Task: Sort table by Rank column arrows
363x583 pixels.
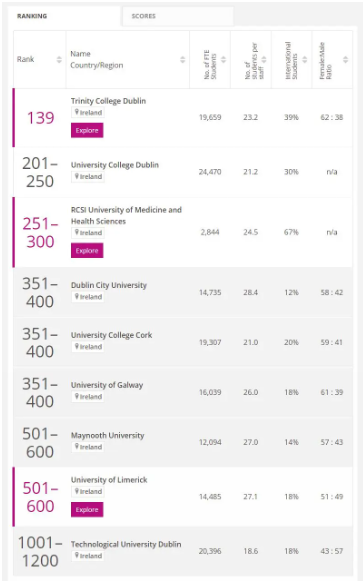Action: (59, 59)
